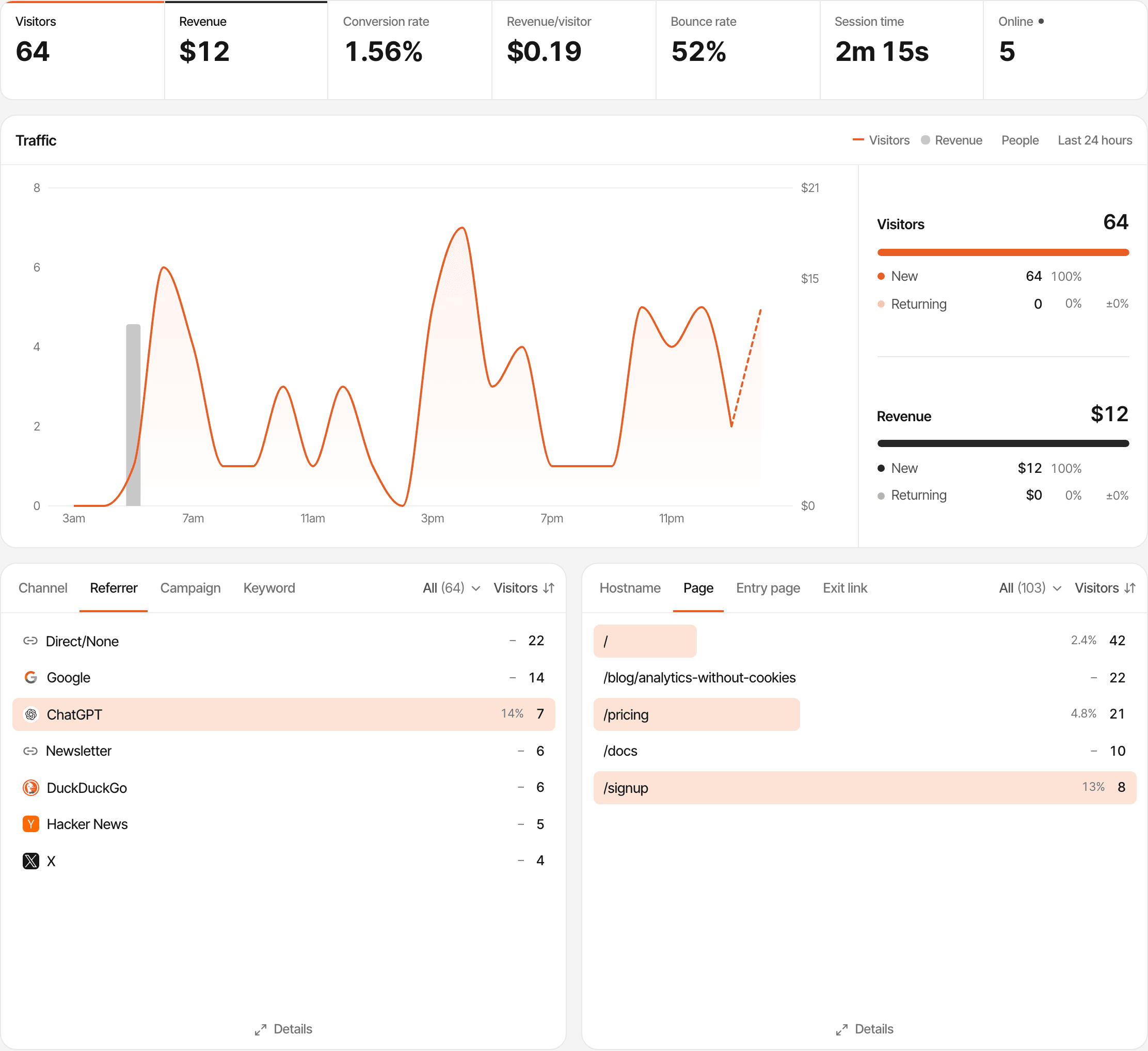Click the sort arrows icon in Referrer panel
This screenshot has width=1148, height=1051.
(x=549, y=588)
